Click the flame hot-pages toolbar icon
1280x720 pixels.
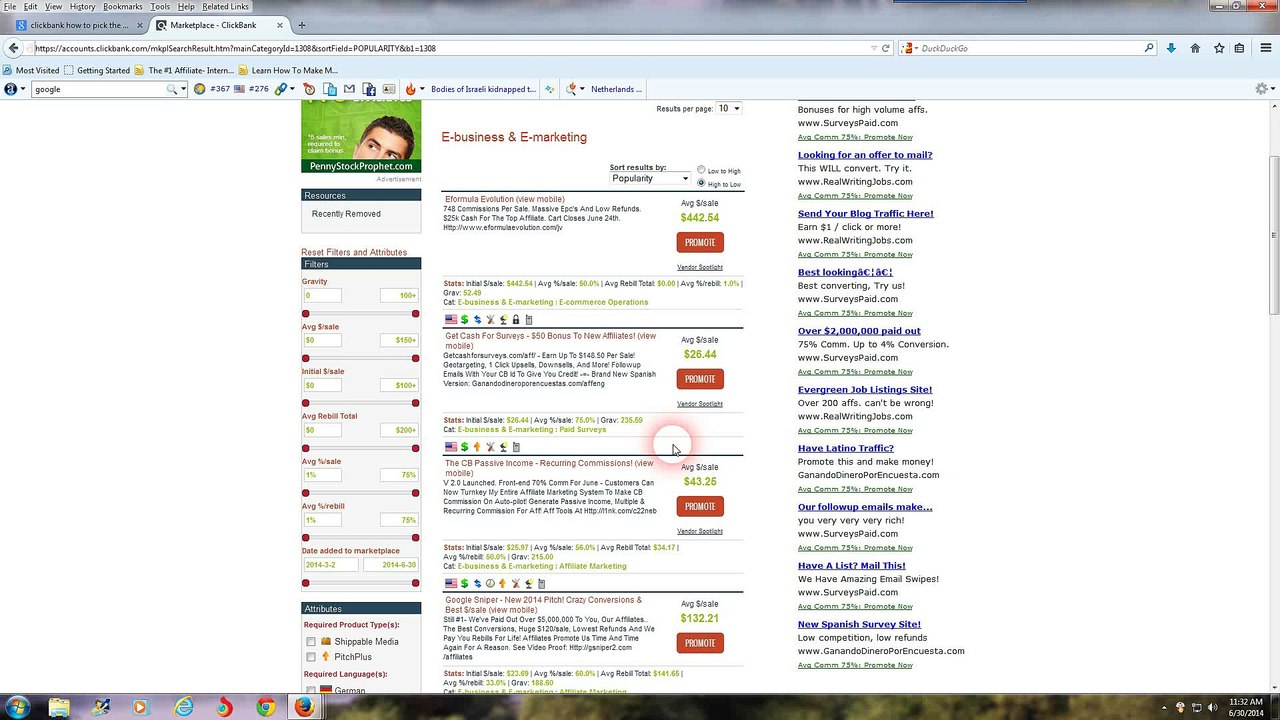[x=410, y=89]
